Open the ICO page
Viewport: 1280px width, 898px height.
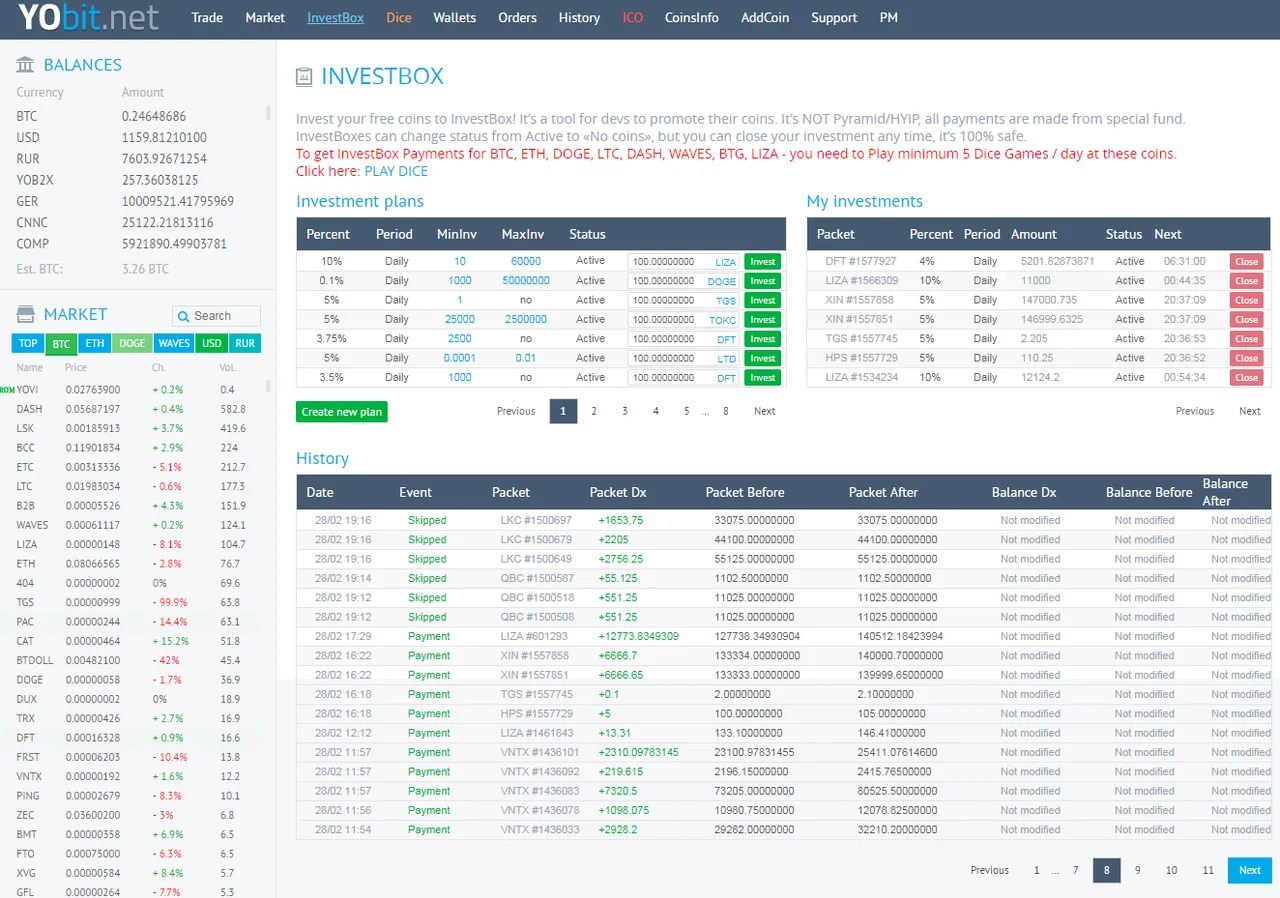[632, 17]
